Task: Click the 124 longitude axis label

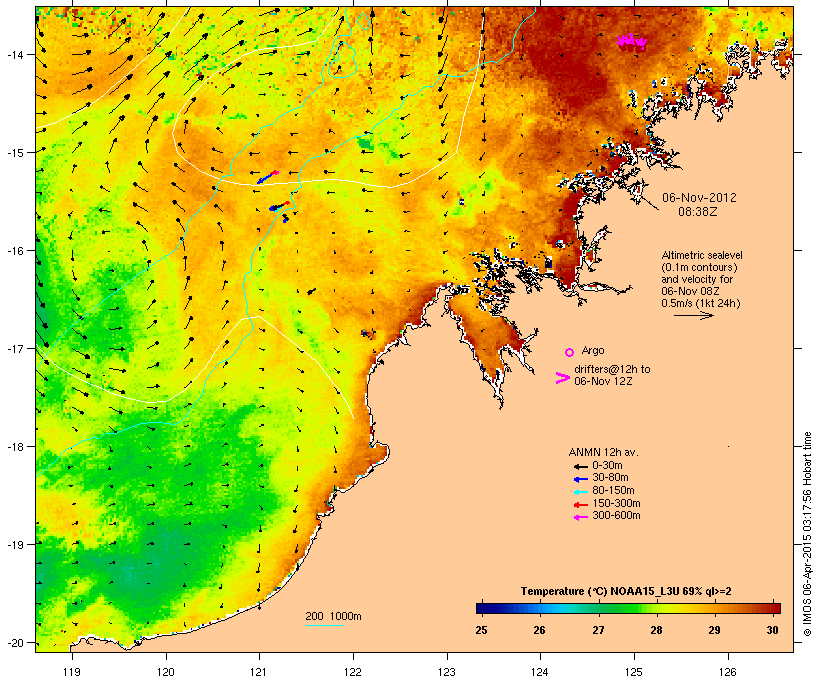Action: point(540,672)
